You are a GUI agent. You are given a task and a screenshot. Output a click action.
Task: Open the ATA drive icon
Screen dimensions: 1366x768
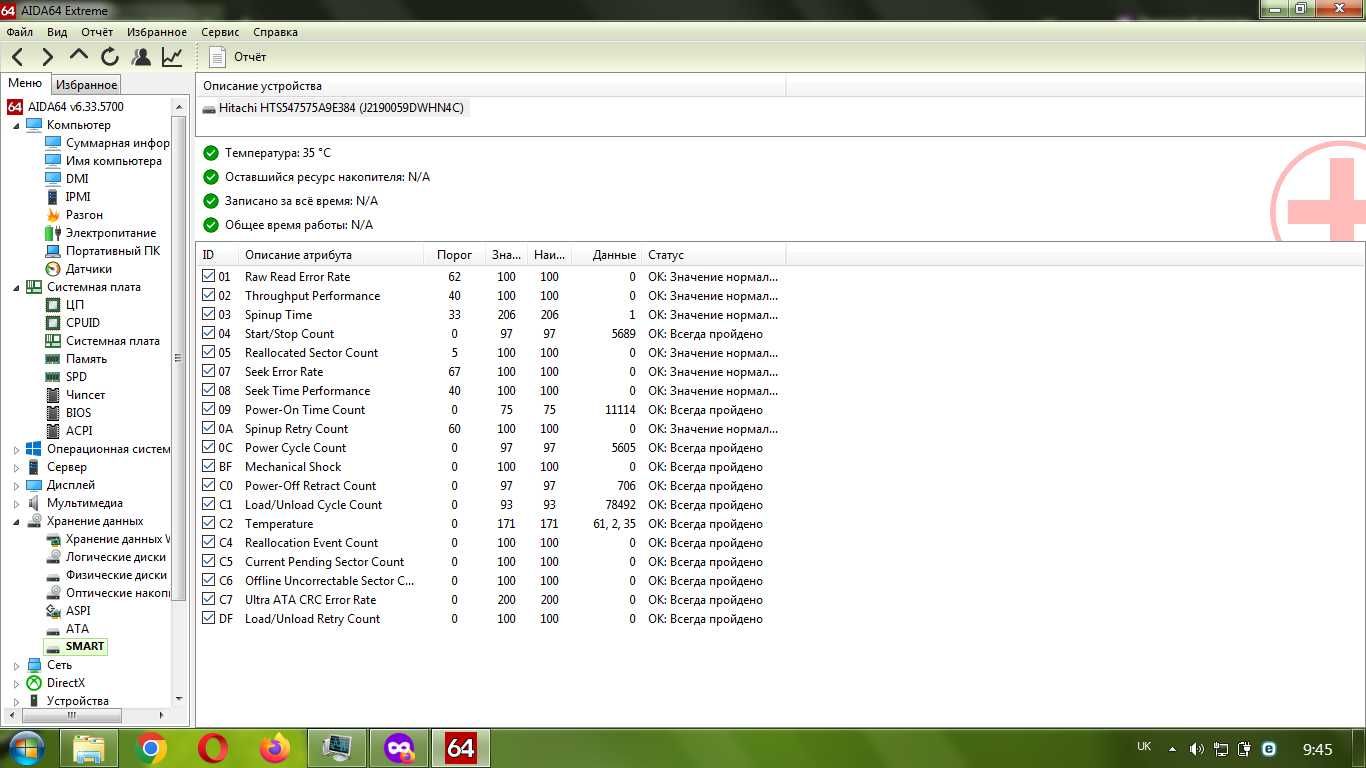pos(53,629)
